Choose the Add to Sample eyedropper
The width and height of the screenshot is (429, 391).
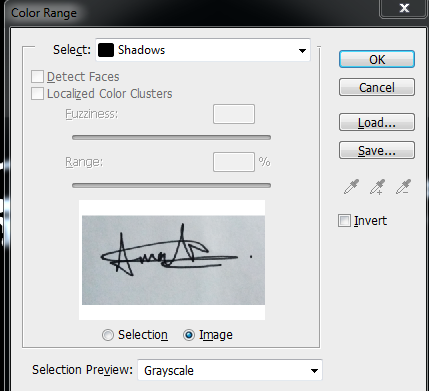(x=377, y=187)
